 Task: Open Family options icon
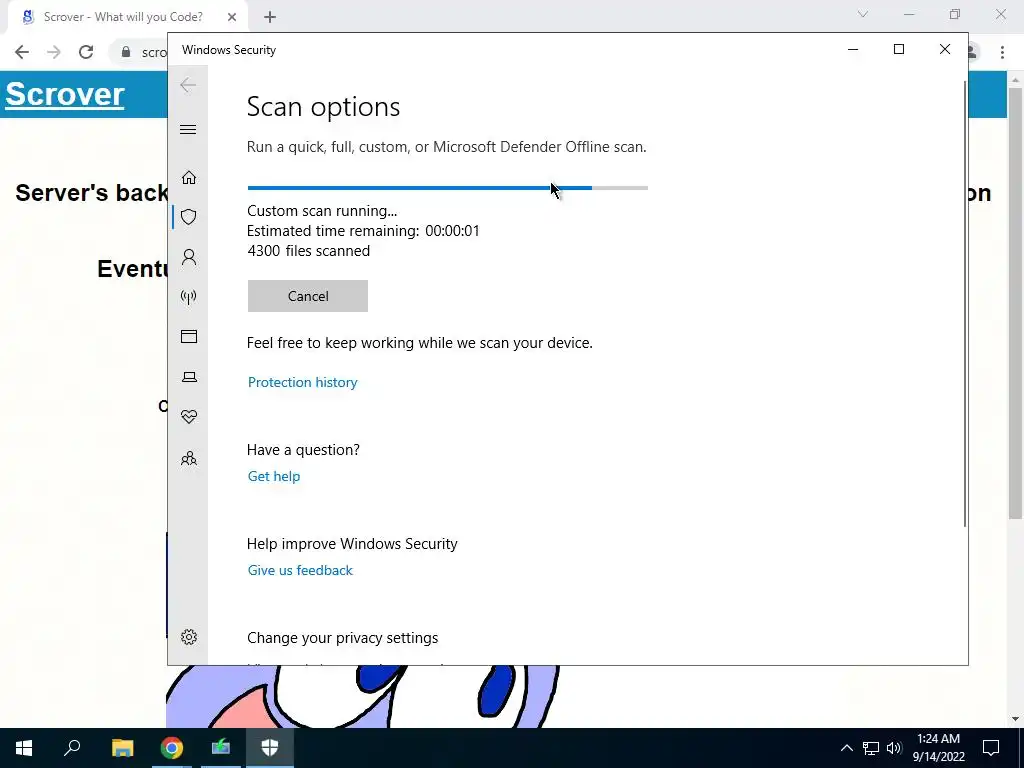tap(189, 458)
